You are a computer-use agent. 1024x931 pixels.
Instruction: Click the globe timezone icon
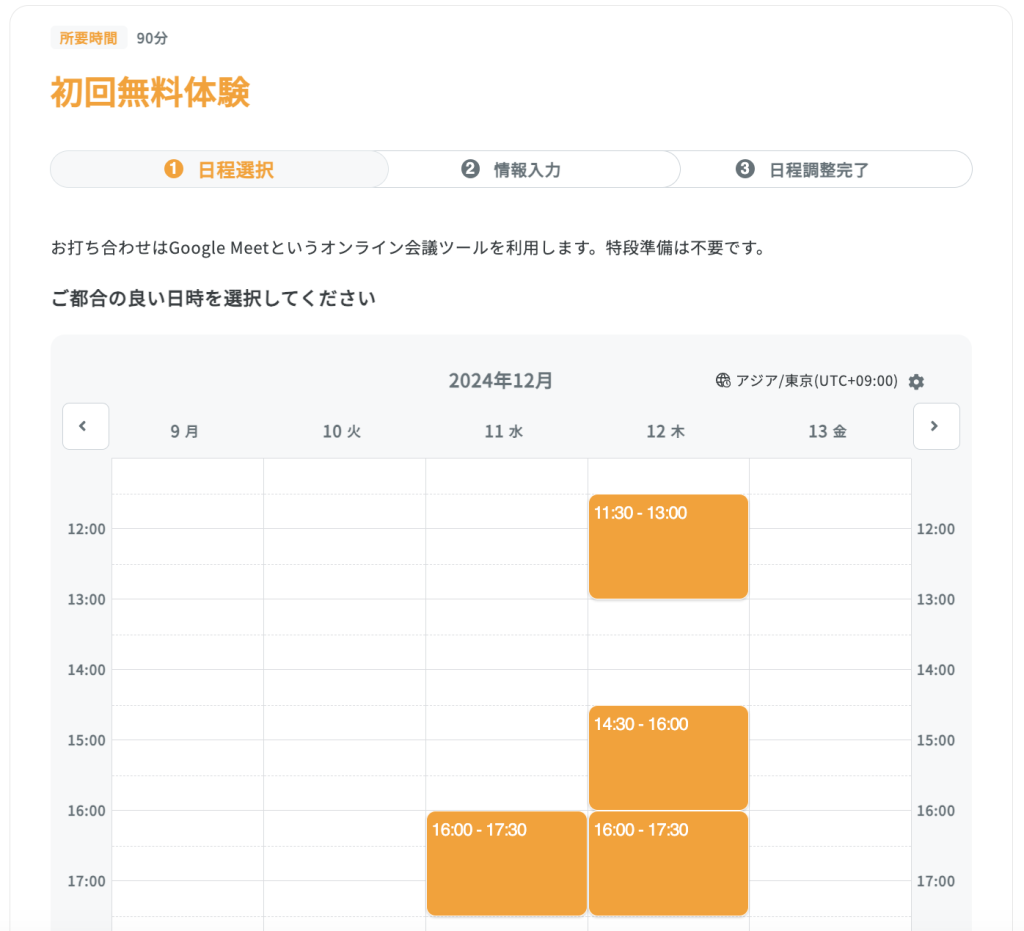coord(723,381)
